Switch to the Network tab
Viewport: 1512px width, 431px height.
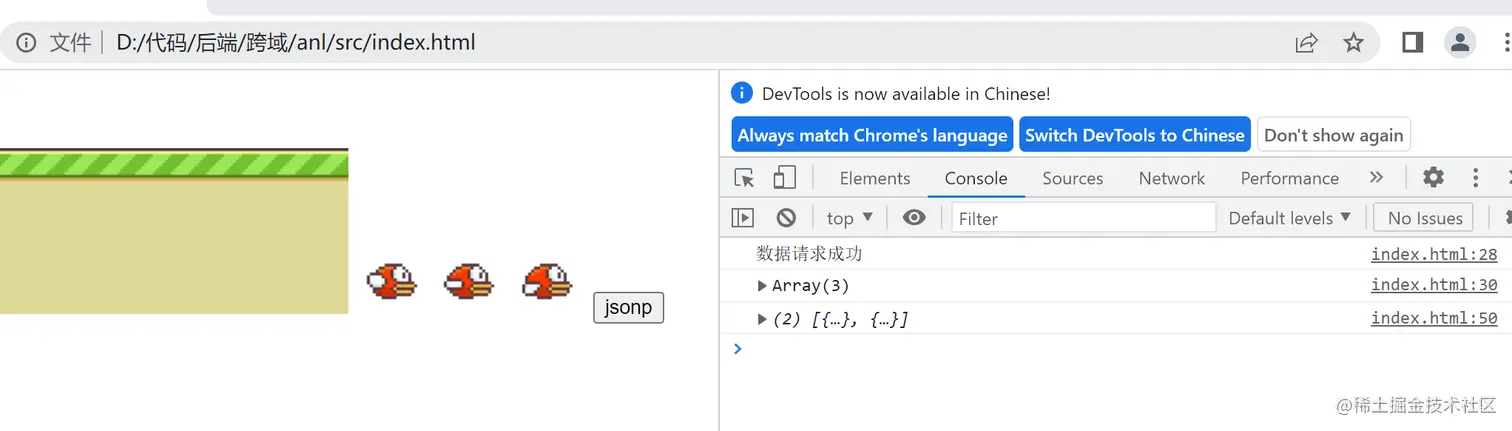pyautogui.click(x=1171, y=178)
